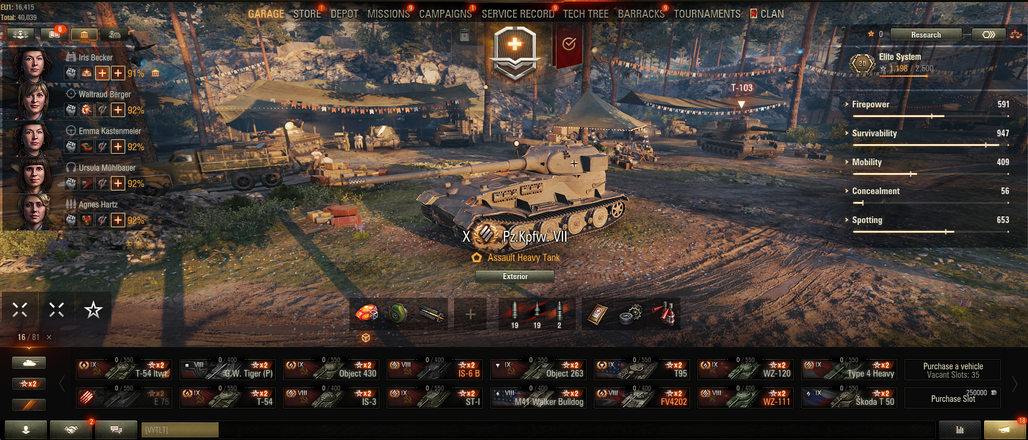Open the chat channels speech bubble icon
The height and width of the screenshot is (440, 1028).
116,430
